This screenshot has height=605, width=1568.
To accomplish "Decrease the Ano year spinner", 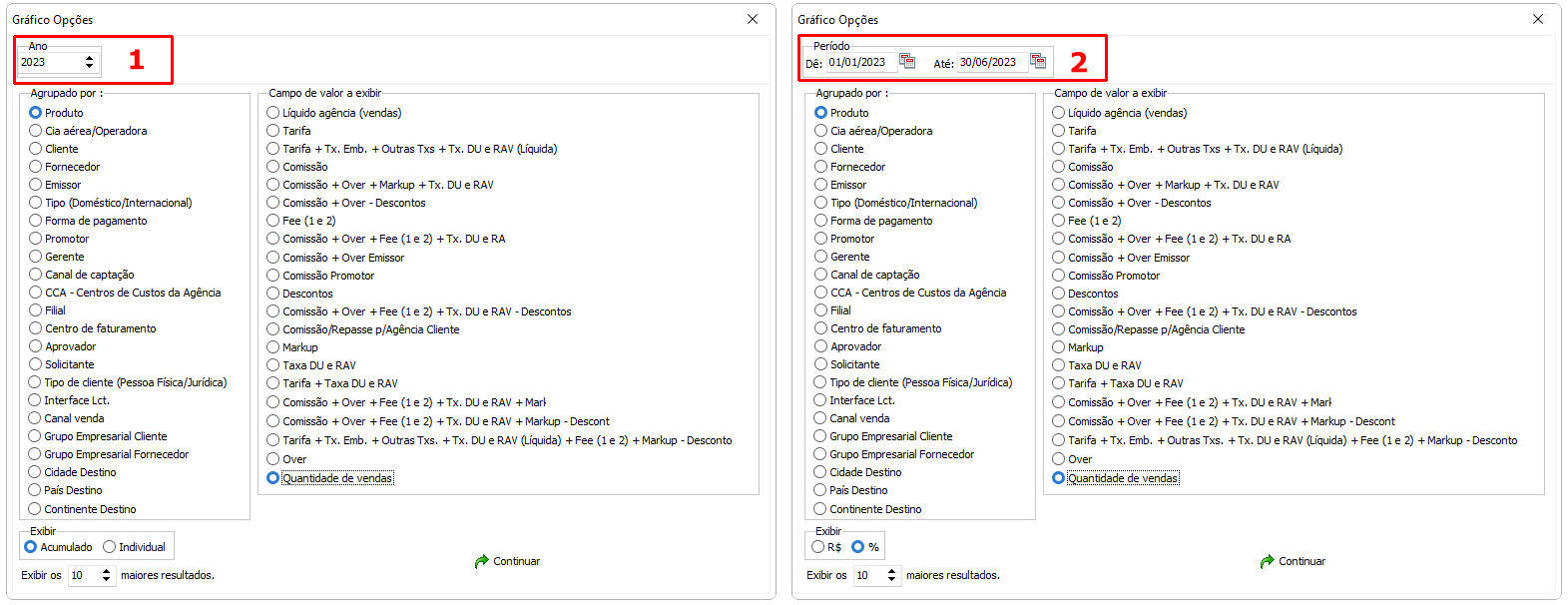I will point(90,67).
